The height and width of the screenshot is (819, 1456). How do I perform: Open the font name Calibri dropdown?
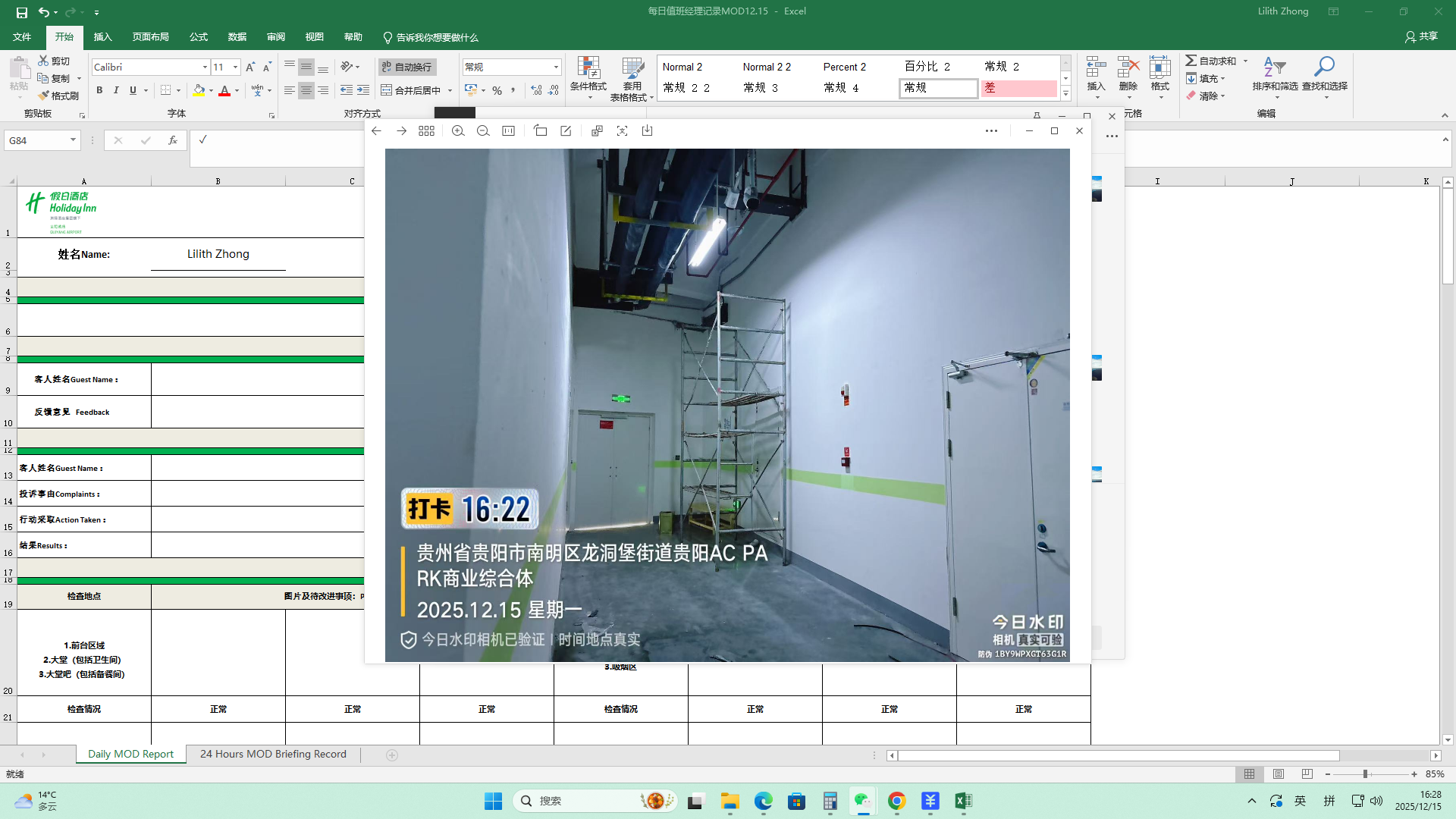[x=205, y=67]
